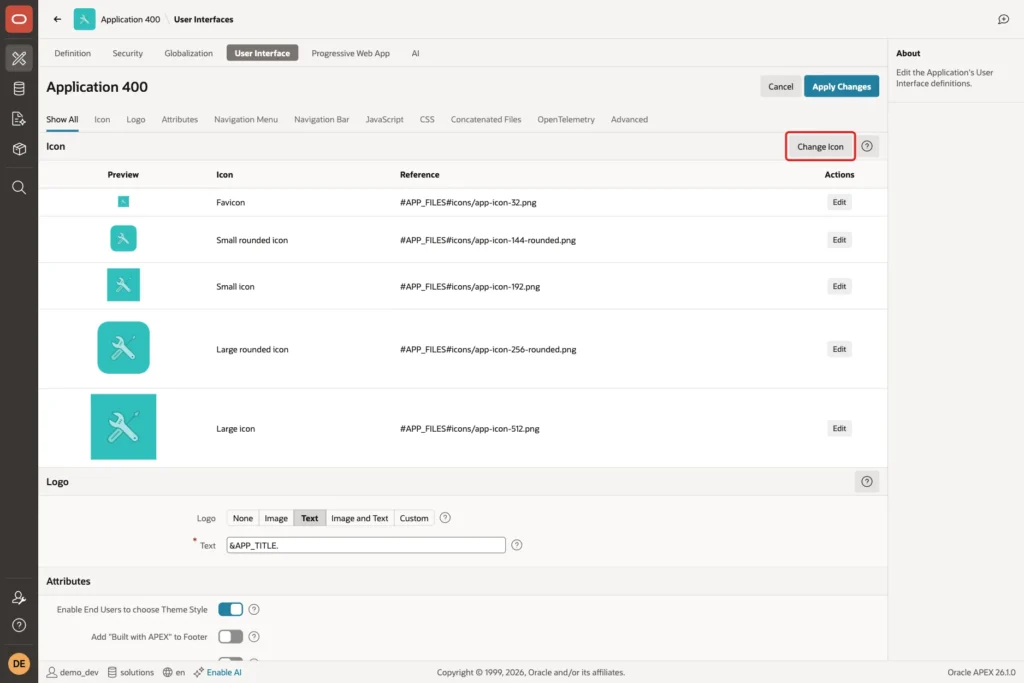Viewport: 1024px width, 683px height.
Task: Go back with the arrow icon
Action: [57, 19]
